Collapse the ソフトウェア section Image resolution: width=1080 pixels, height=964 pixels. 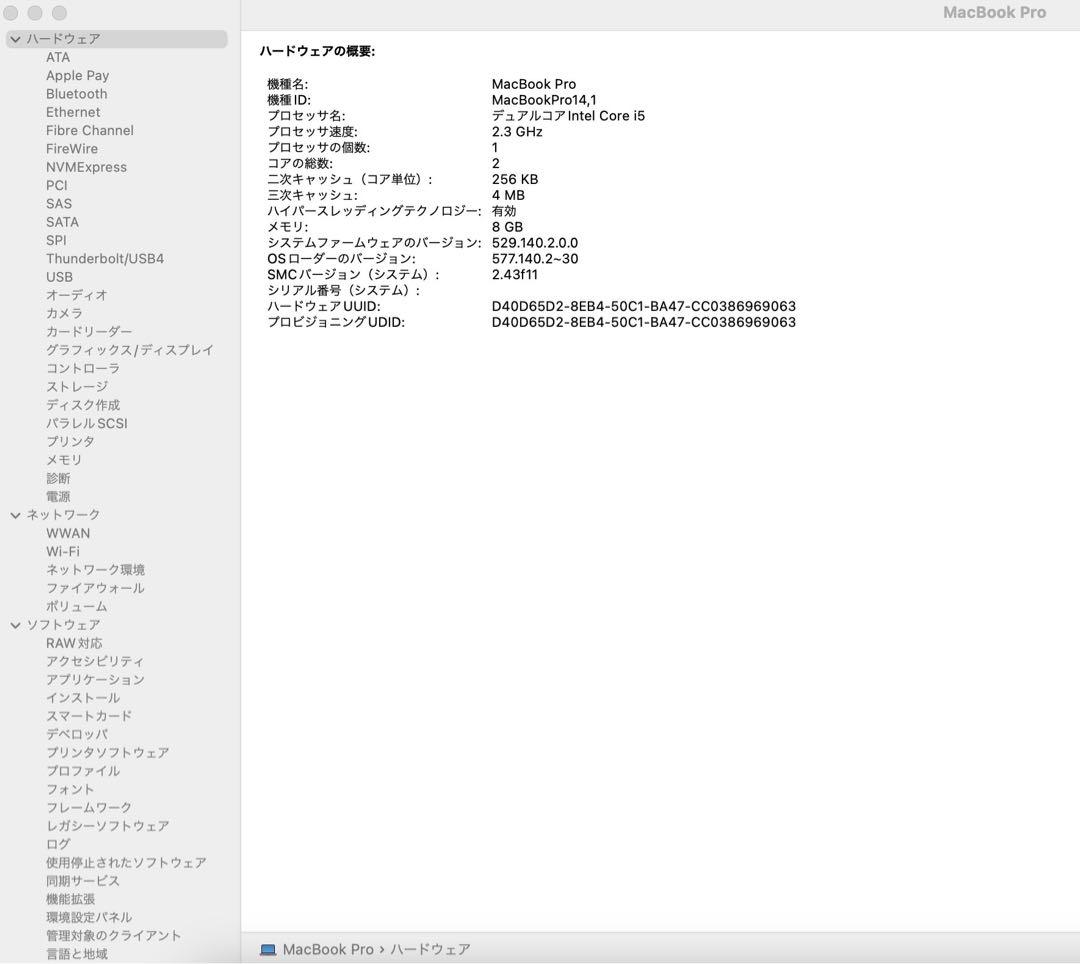tap(14, 624)
